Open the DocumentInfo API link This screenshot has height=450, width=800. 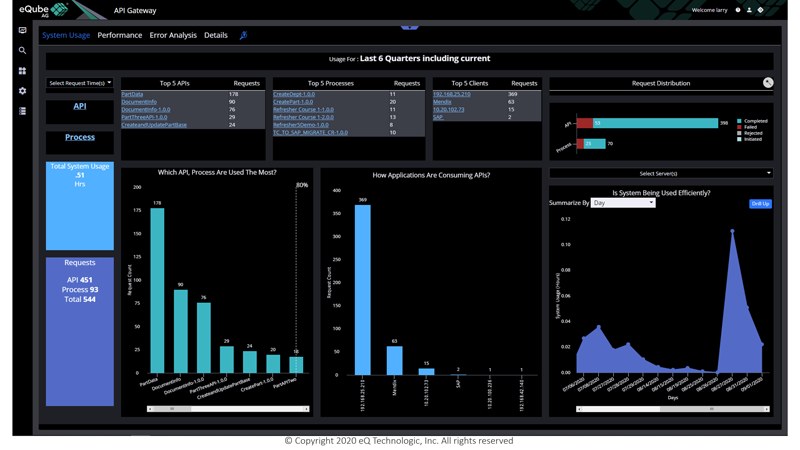click(139, 102)
